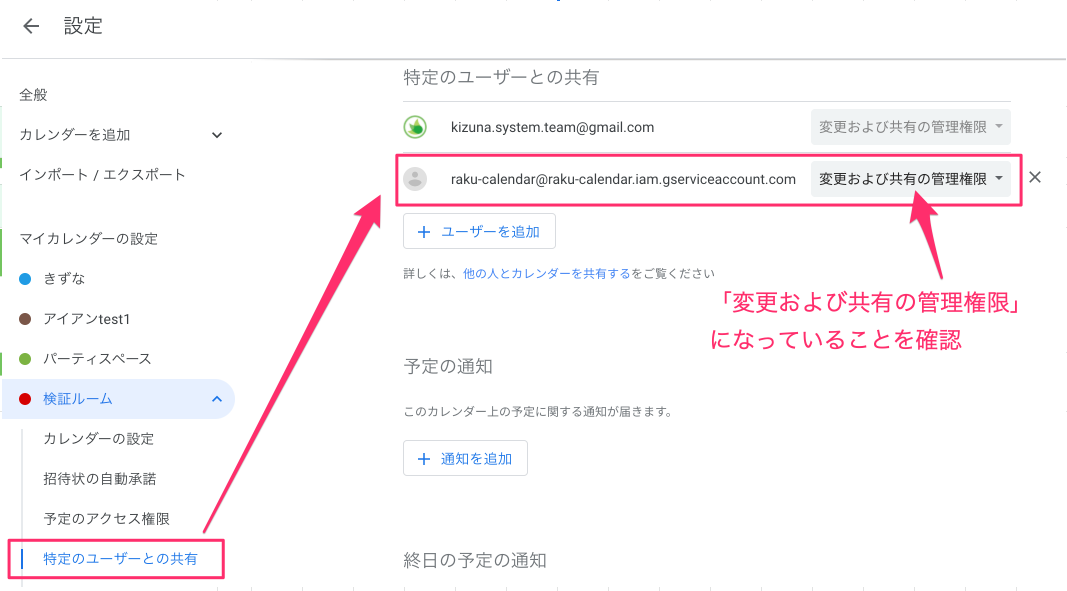Open 全般 settings section
This screenshot has width=1067, height=591.
point(33,95)
